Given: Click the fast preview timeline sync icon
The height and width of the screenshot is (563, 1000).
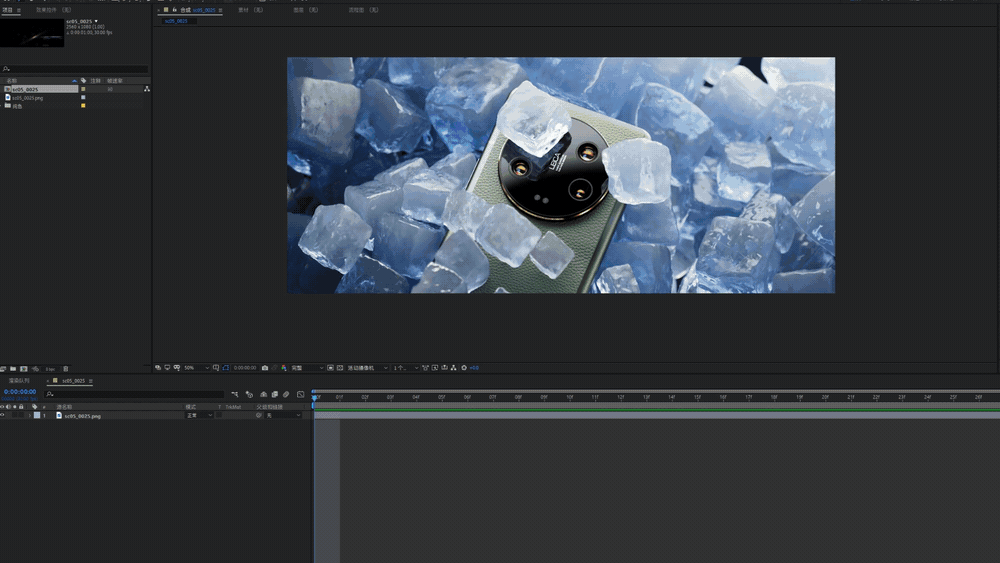Looking at the screenshot, I should 445,368.
